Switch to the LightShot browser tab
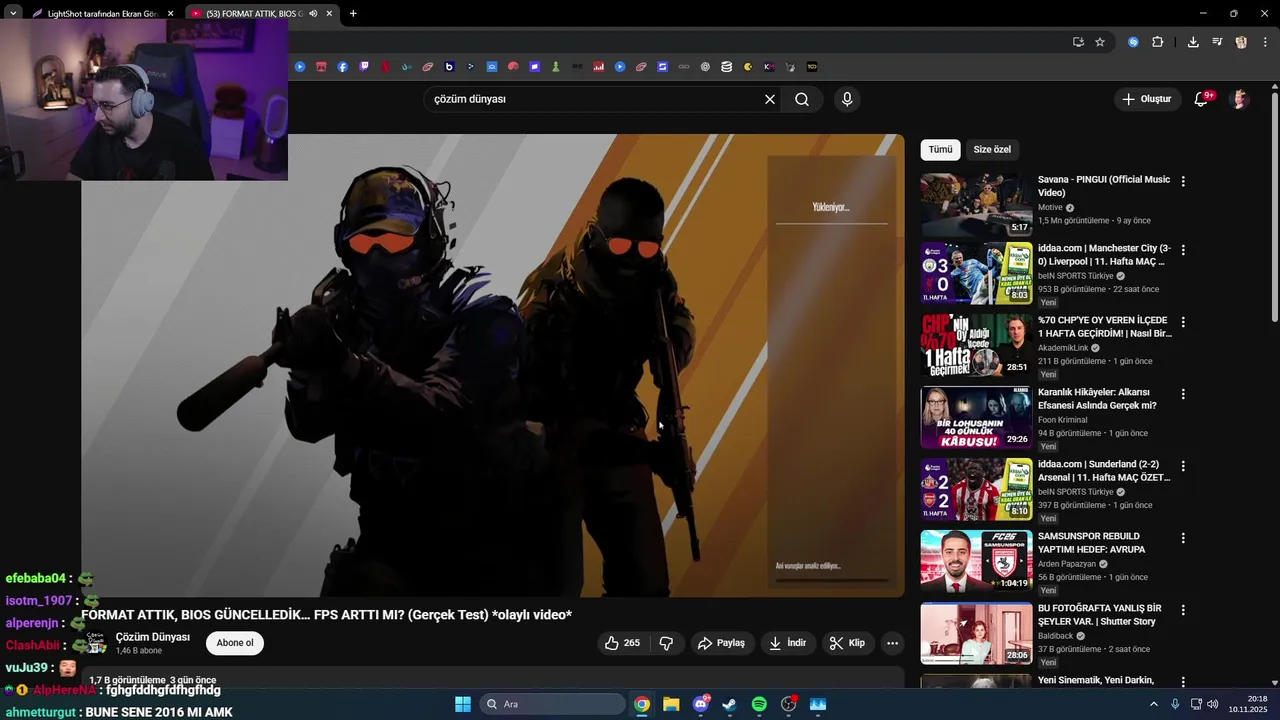This screenshot has height=720, width=1280. (102, 14)
